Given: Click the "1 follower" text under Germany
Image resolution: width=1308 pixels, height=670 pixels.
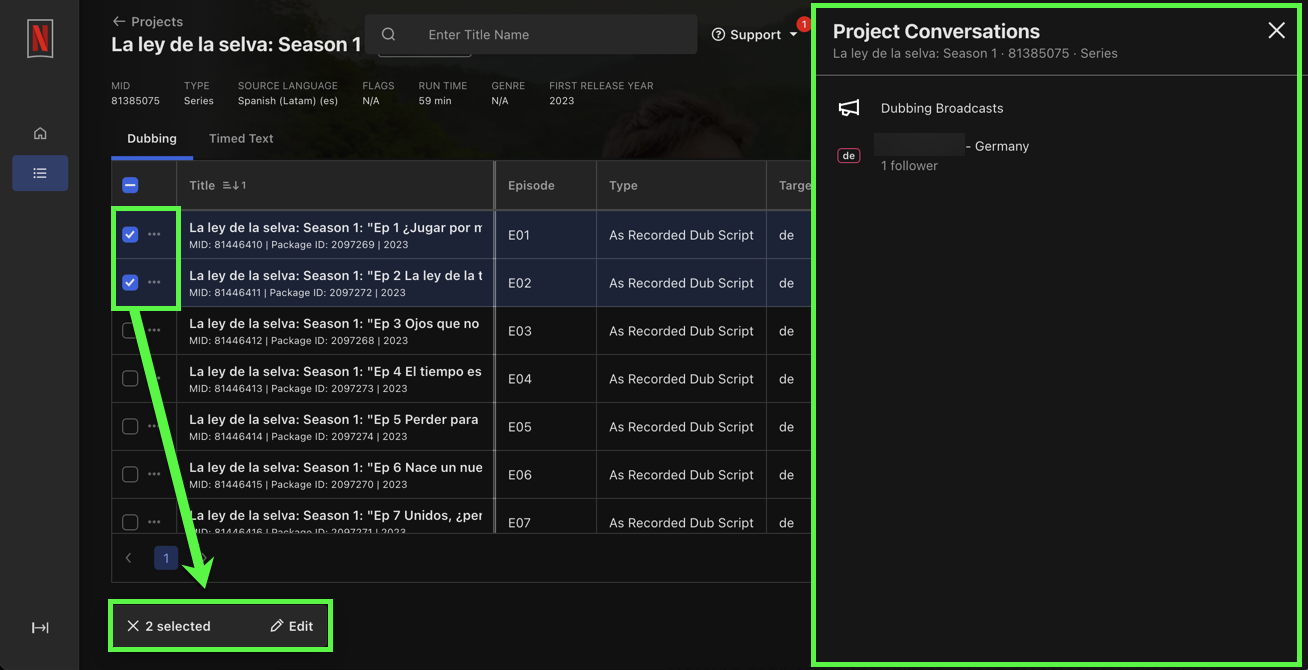Looking at the screenshot, I should (909, 166).
